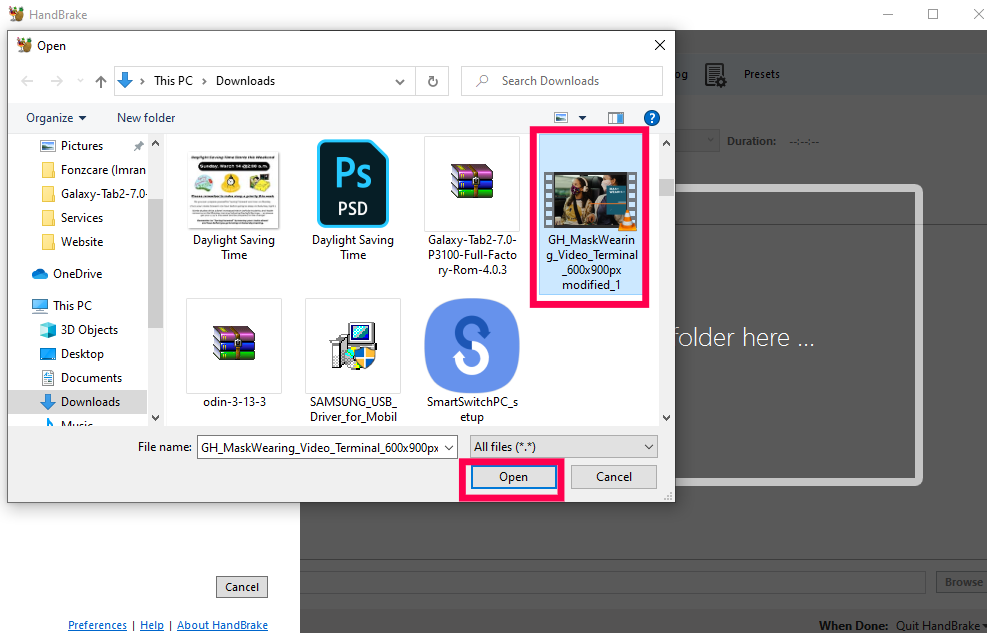The image size is (987, 633).
Task: Create a New folder
Action: click(146, 118)
